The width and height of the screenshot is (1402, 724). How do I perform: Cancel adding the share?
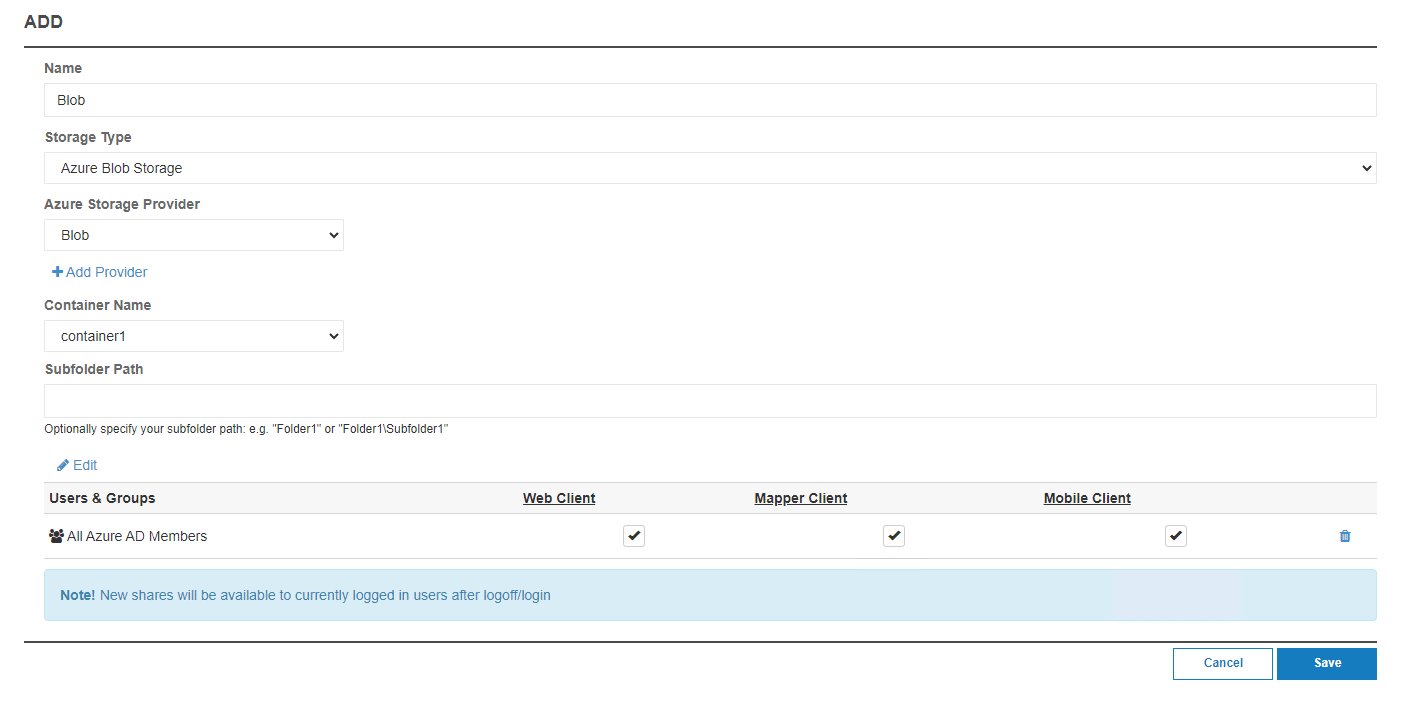click(1222, 663)
